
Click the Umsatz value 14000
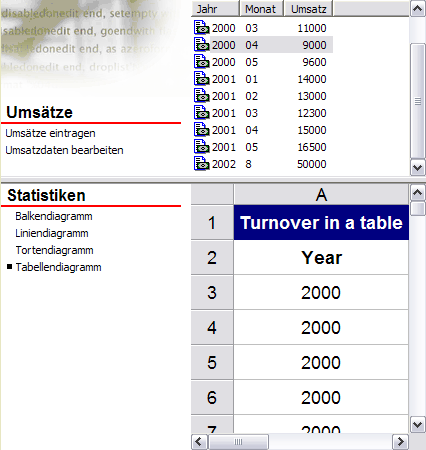312,79
